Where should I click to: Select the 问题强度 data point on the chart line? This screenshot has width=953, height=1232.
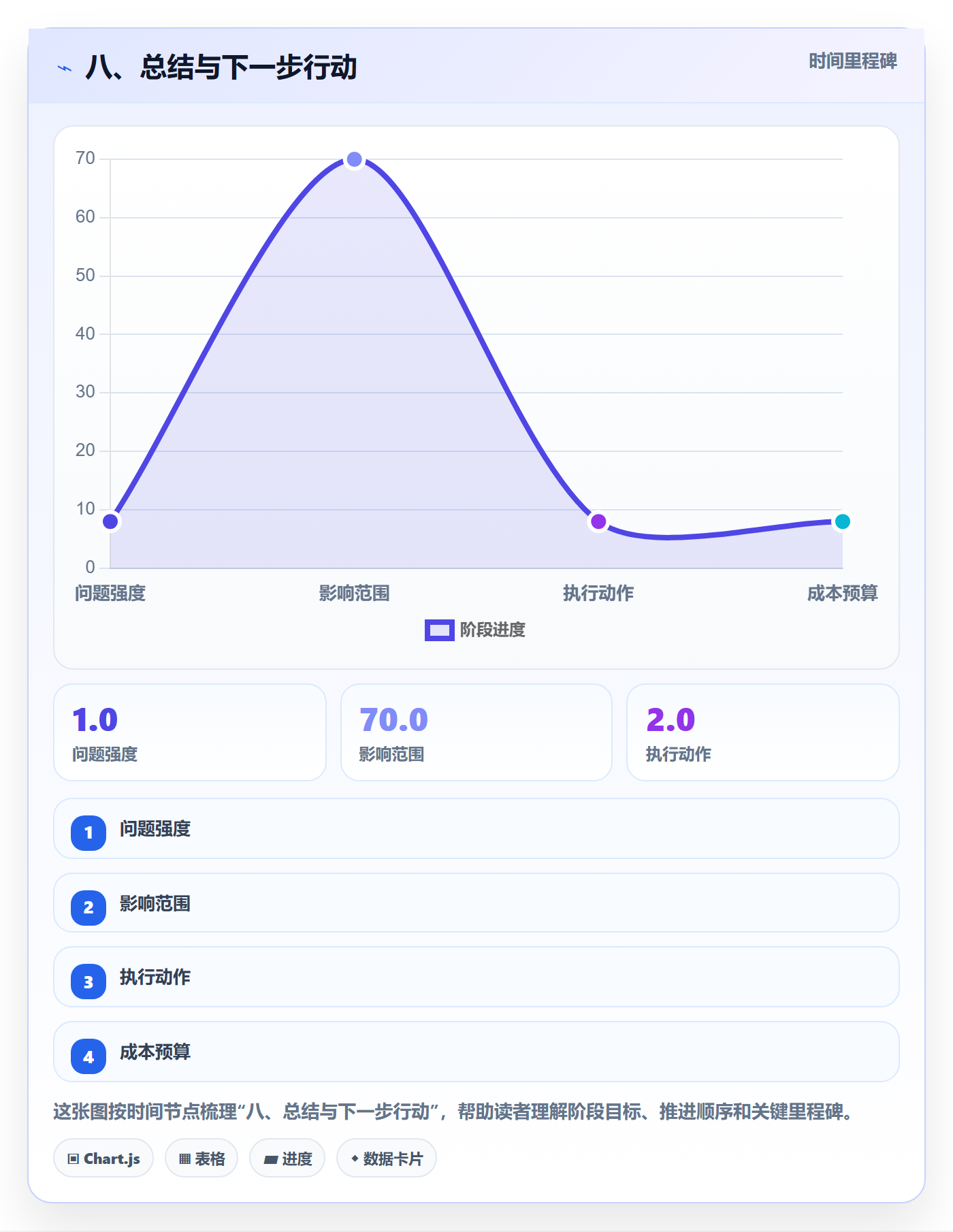[110, 521]
